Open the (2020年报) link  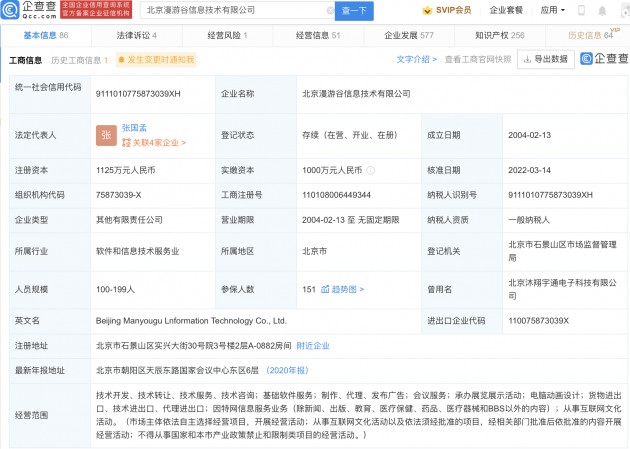coord(287,370)
